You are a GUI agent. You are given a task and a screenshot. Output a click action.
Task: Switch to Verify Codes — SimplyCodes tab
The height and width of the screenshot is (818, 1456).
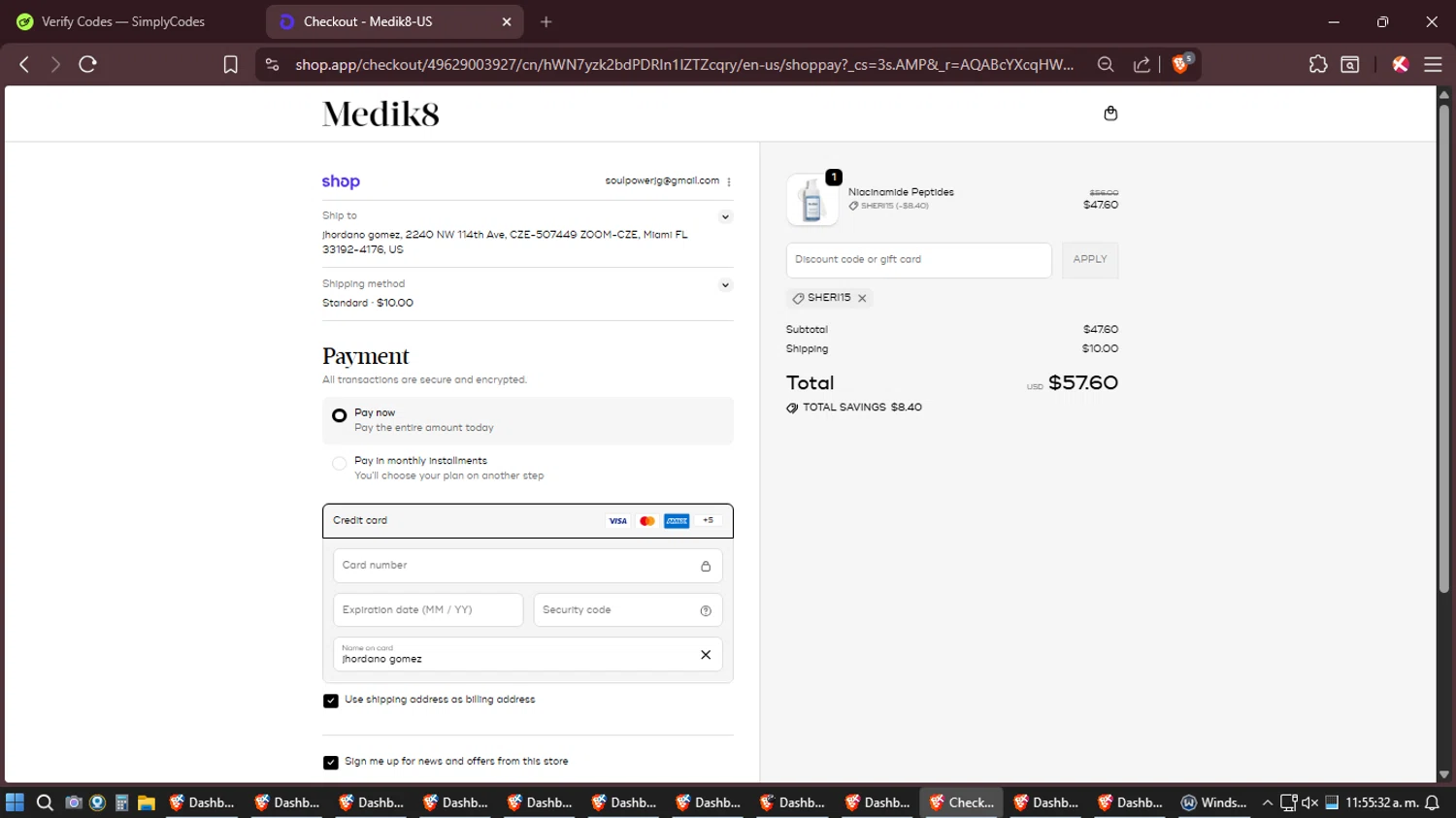(123, 21)
